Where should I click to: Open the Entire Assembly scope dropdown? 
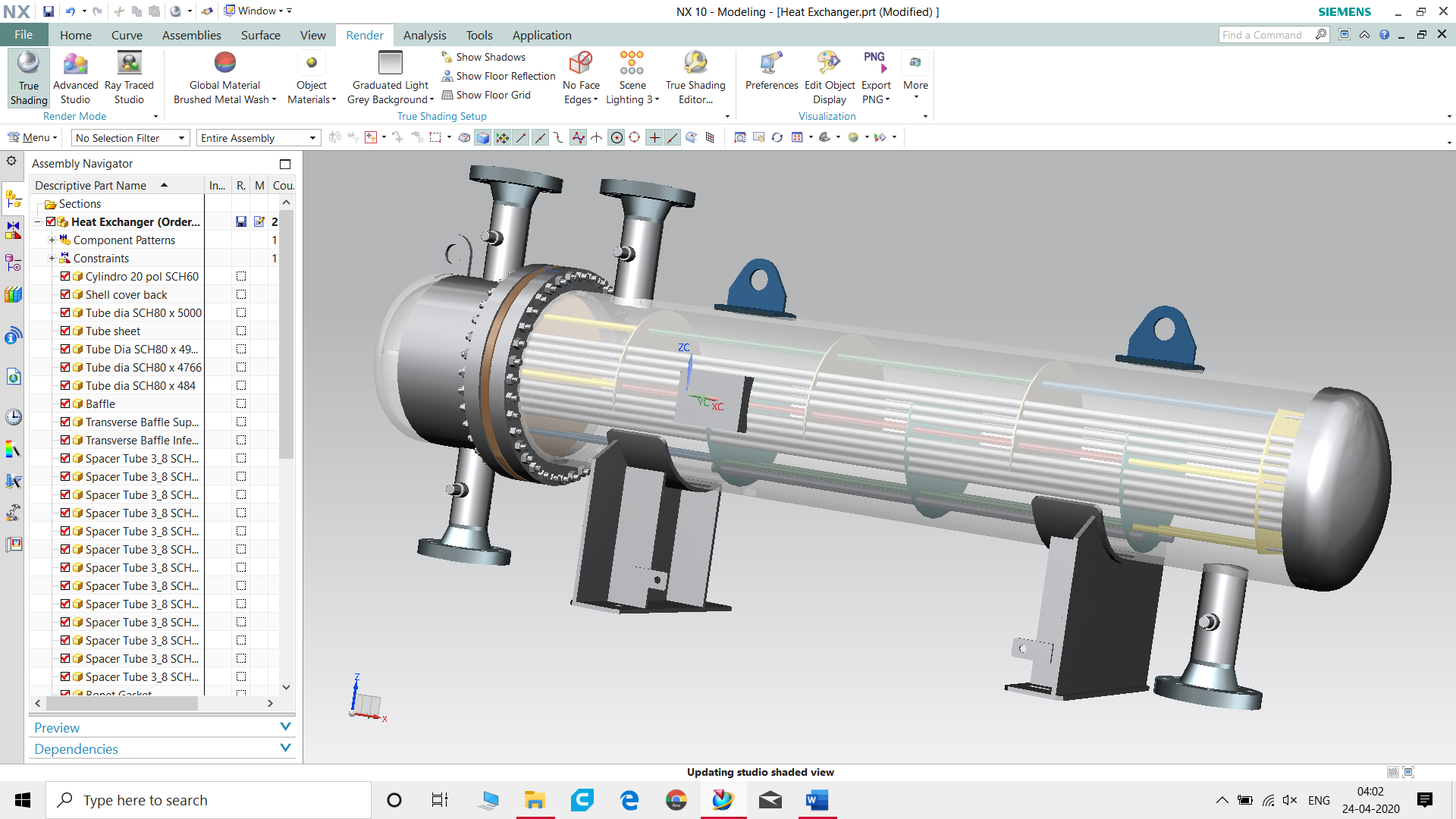click(258, 138)
